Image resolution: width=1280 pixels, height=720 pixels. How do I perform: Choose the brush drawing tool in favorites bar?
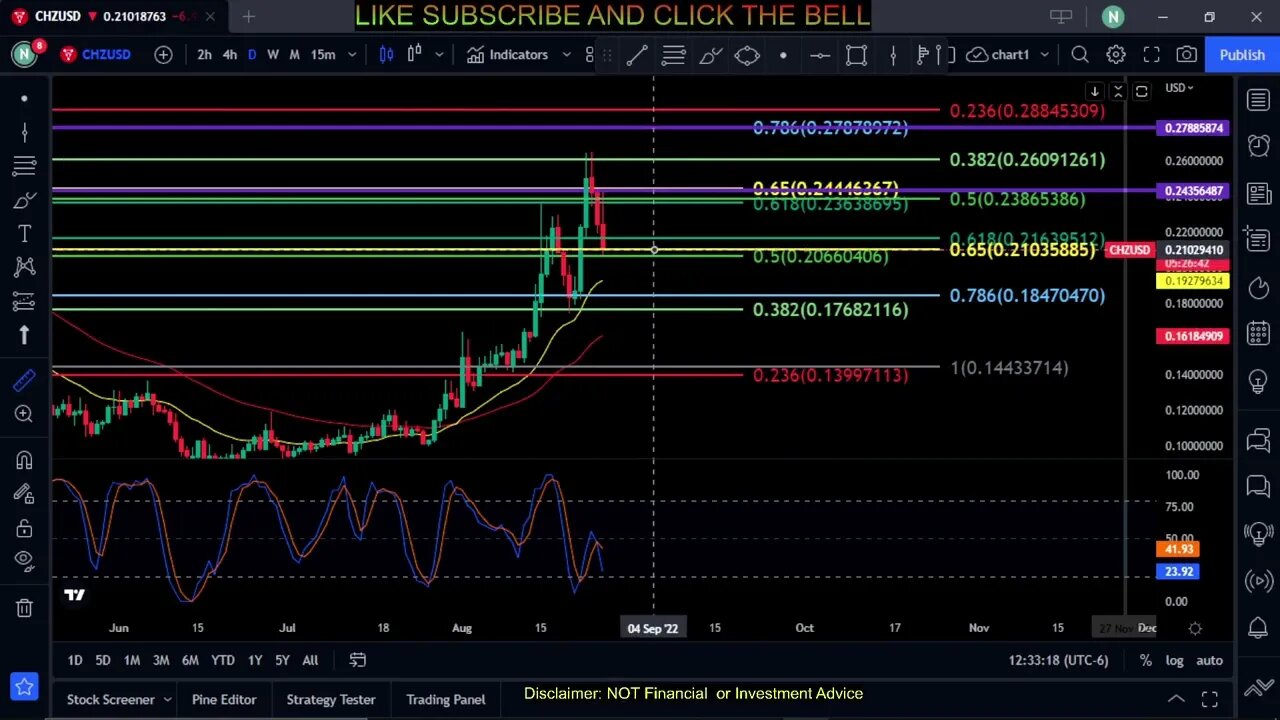(710, 56)
